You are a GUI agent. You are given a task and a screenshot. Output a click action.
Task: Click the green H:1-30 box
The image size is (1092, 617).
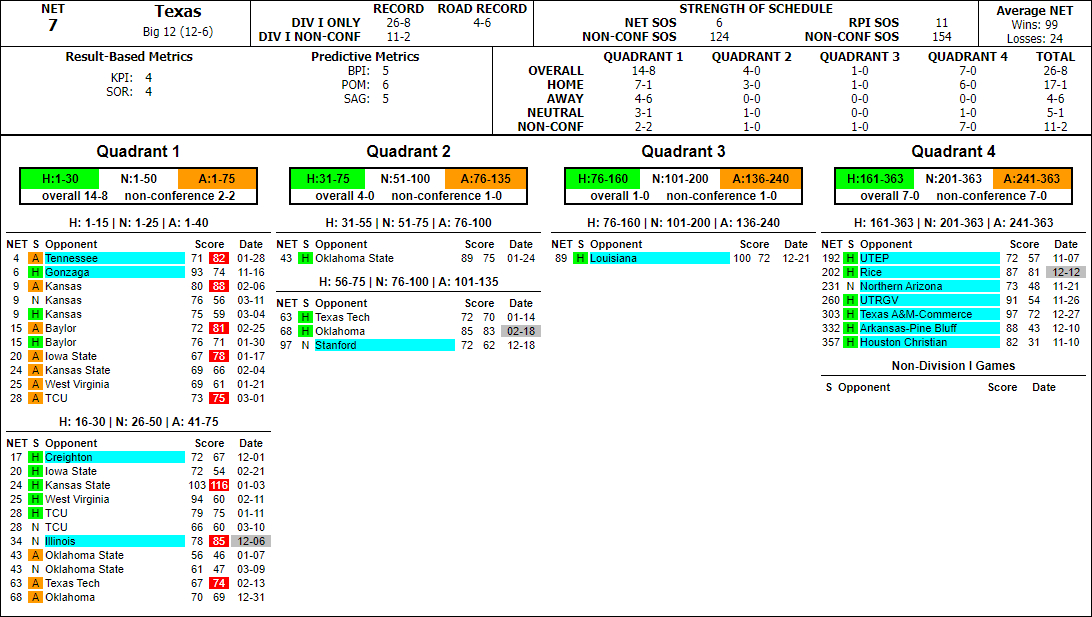(x=60, y=179)
